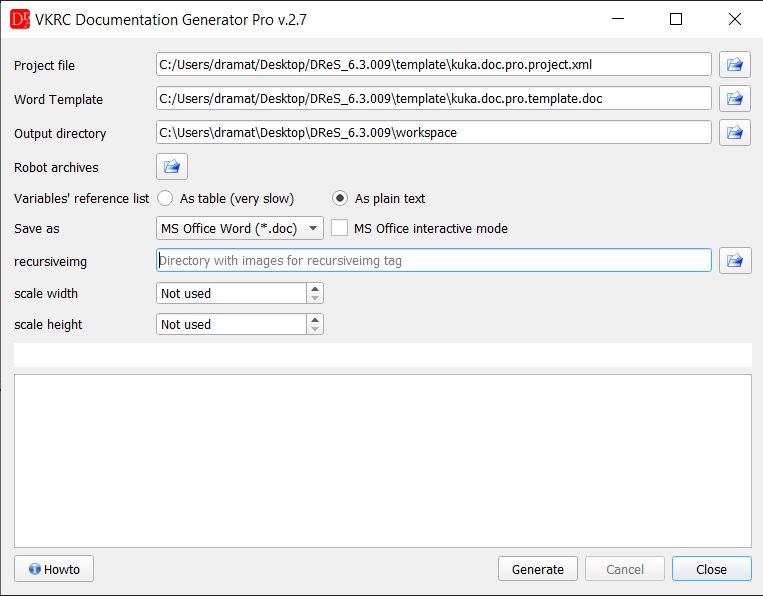Viewport: 763px width, 596px height.
Task: Decrease the scale height value
Action: click(315, 329)
